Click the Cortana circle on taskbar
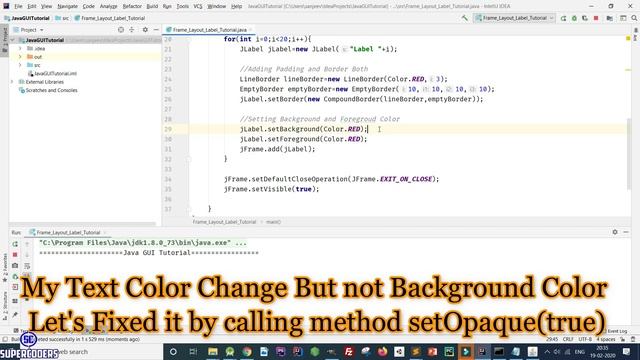640x360 pixels. (173, 352)
